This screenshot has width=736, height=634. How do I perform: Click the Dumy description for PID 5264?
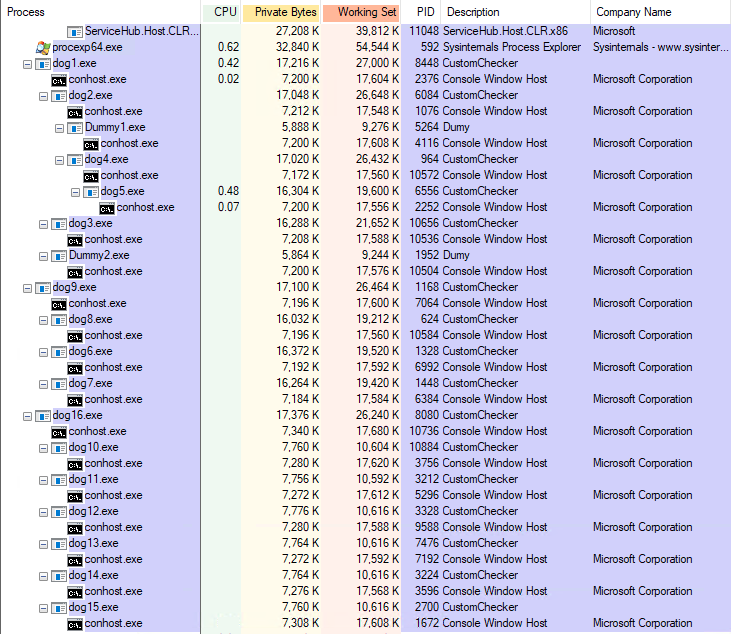click(x=456, y=127)
